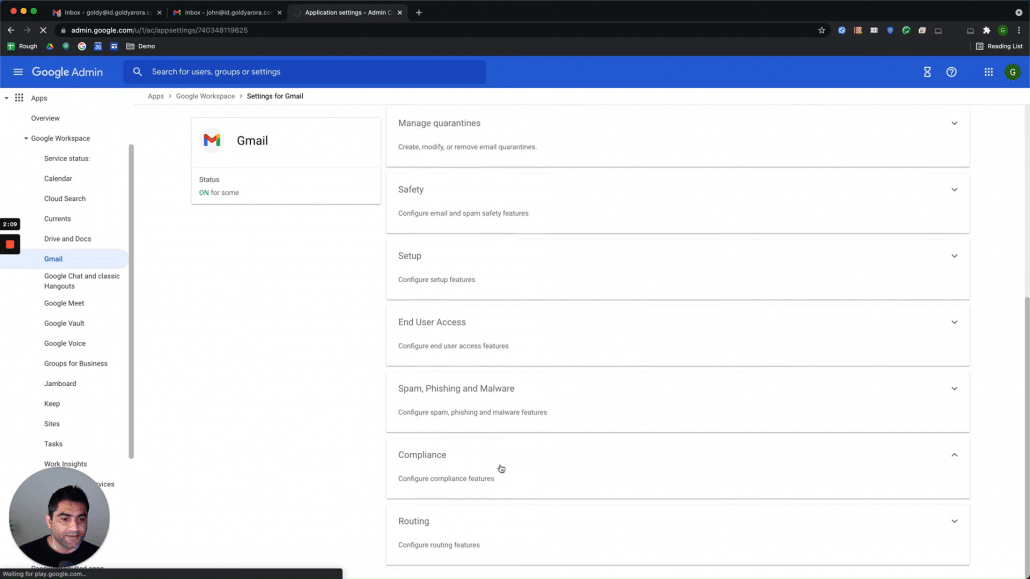
Task: Close the john@id.goldyarora inbox tab
Action: click(280, 12)
